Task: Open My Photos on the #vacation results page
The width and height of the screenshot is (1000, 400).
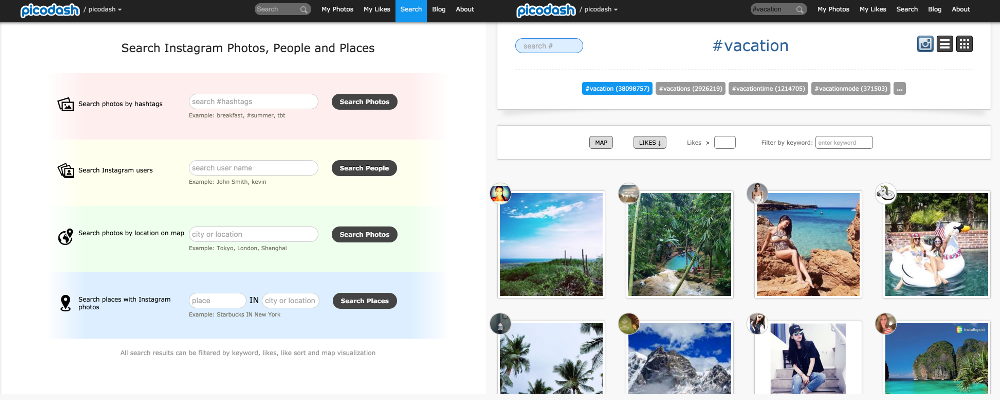Action: coord(834,10)
